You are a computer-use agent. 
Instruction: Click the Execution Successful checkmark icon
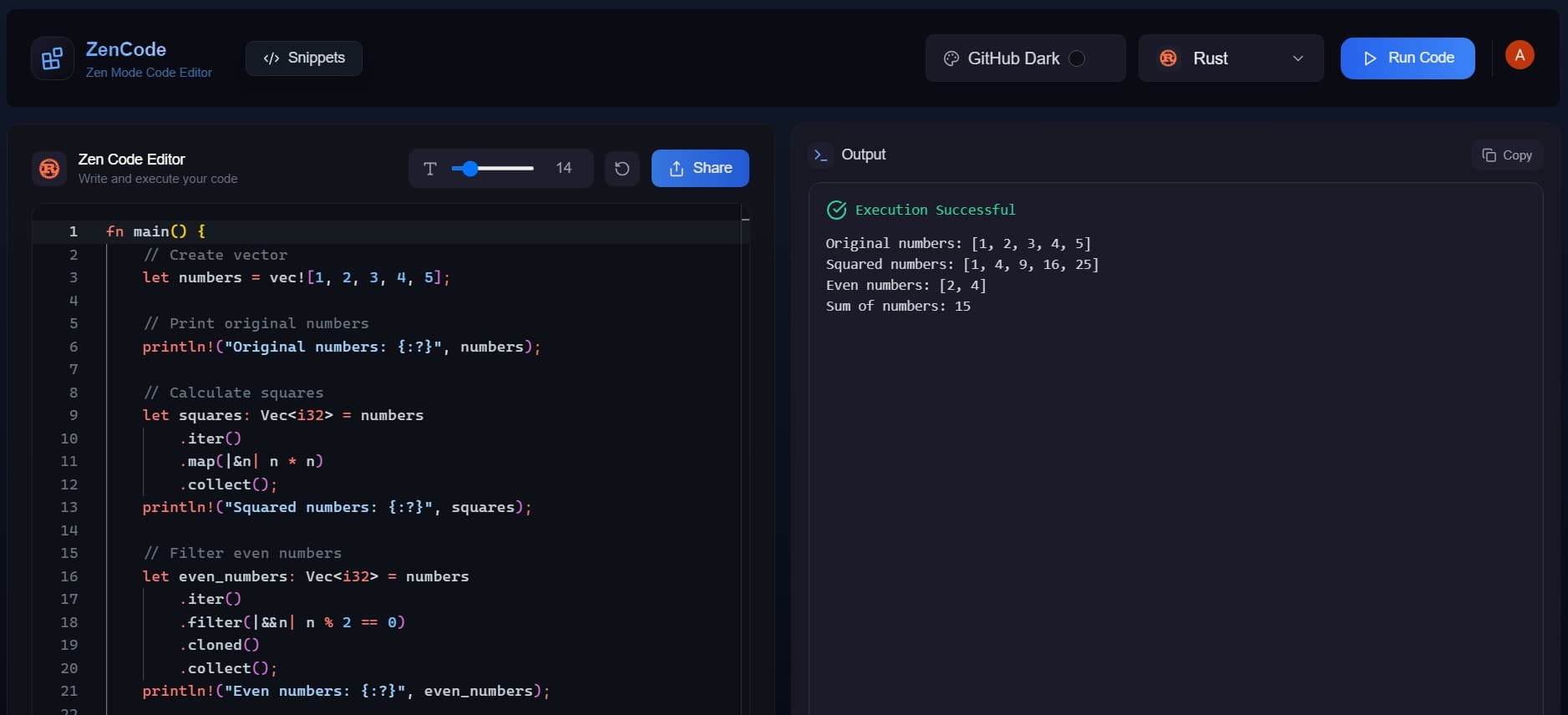click(836, 210)
